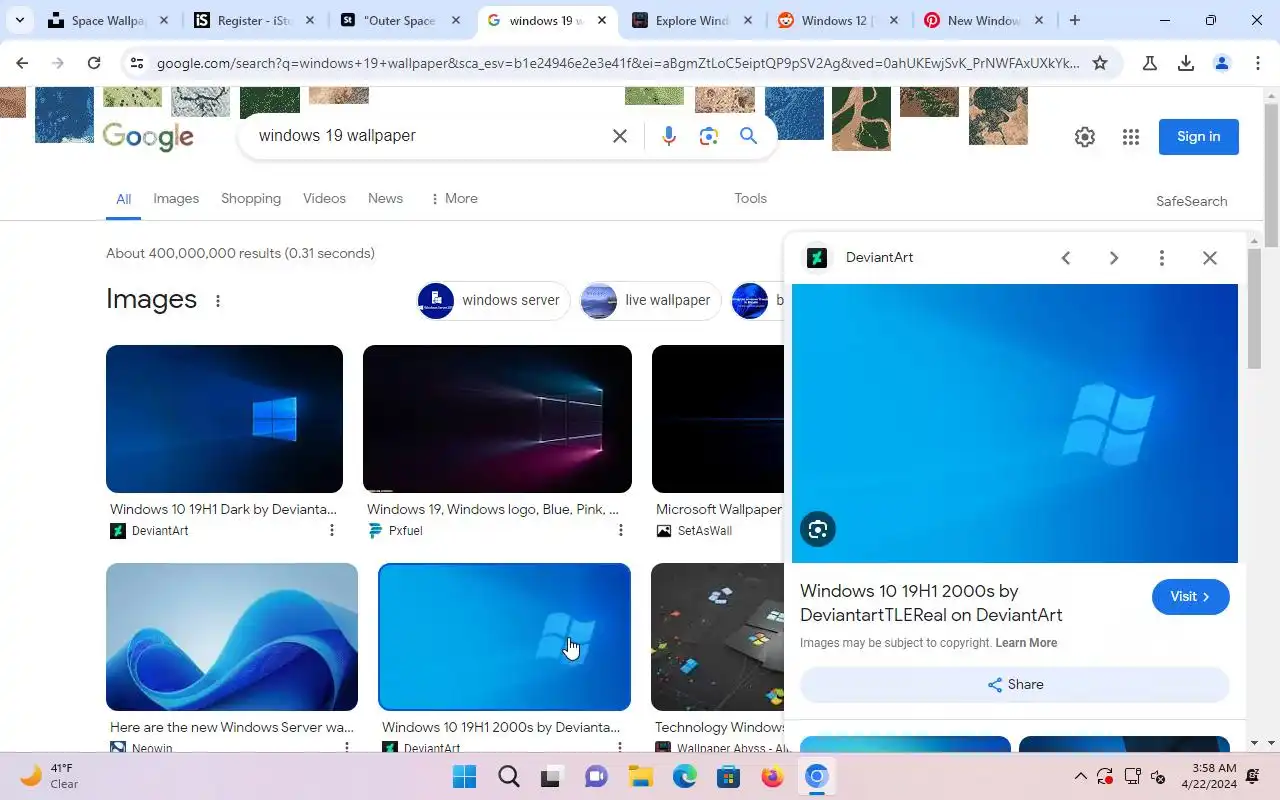1280x800 pixels.
Task: Switch to the Register - iStock tab
Action: [255, 20]
